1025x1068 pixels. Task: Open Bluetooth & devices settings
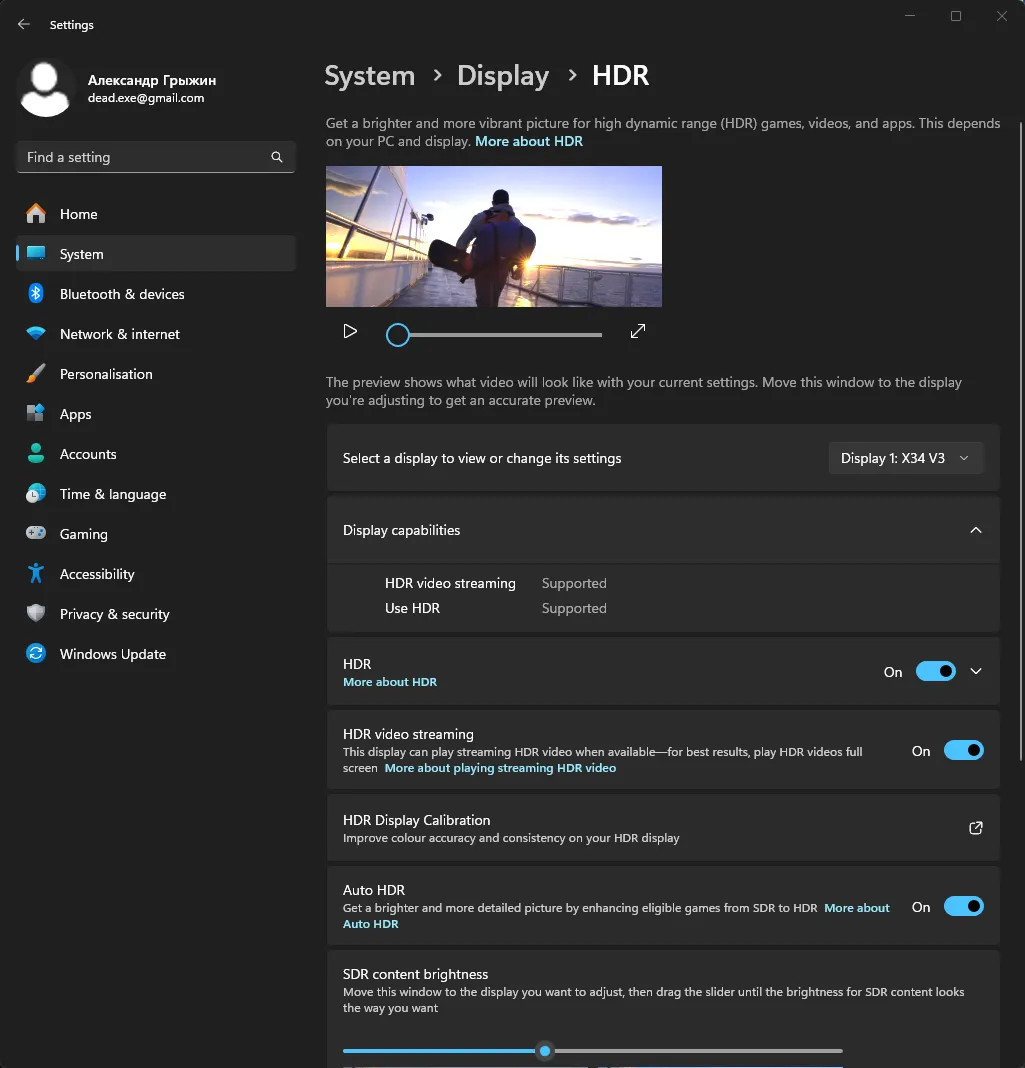(122, 294)
